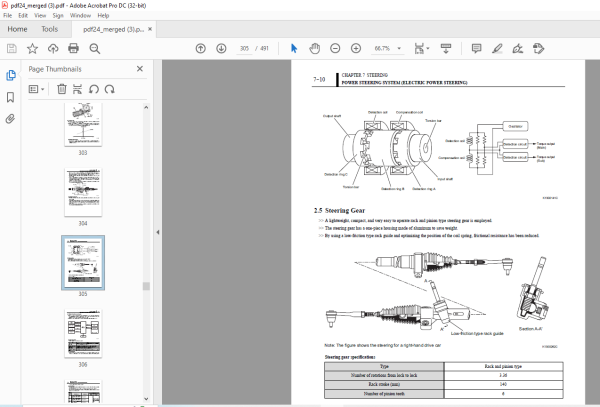
Task: Click the 'Rack and pinion type' table cell
Action: (x=503, y=366)
